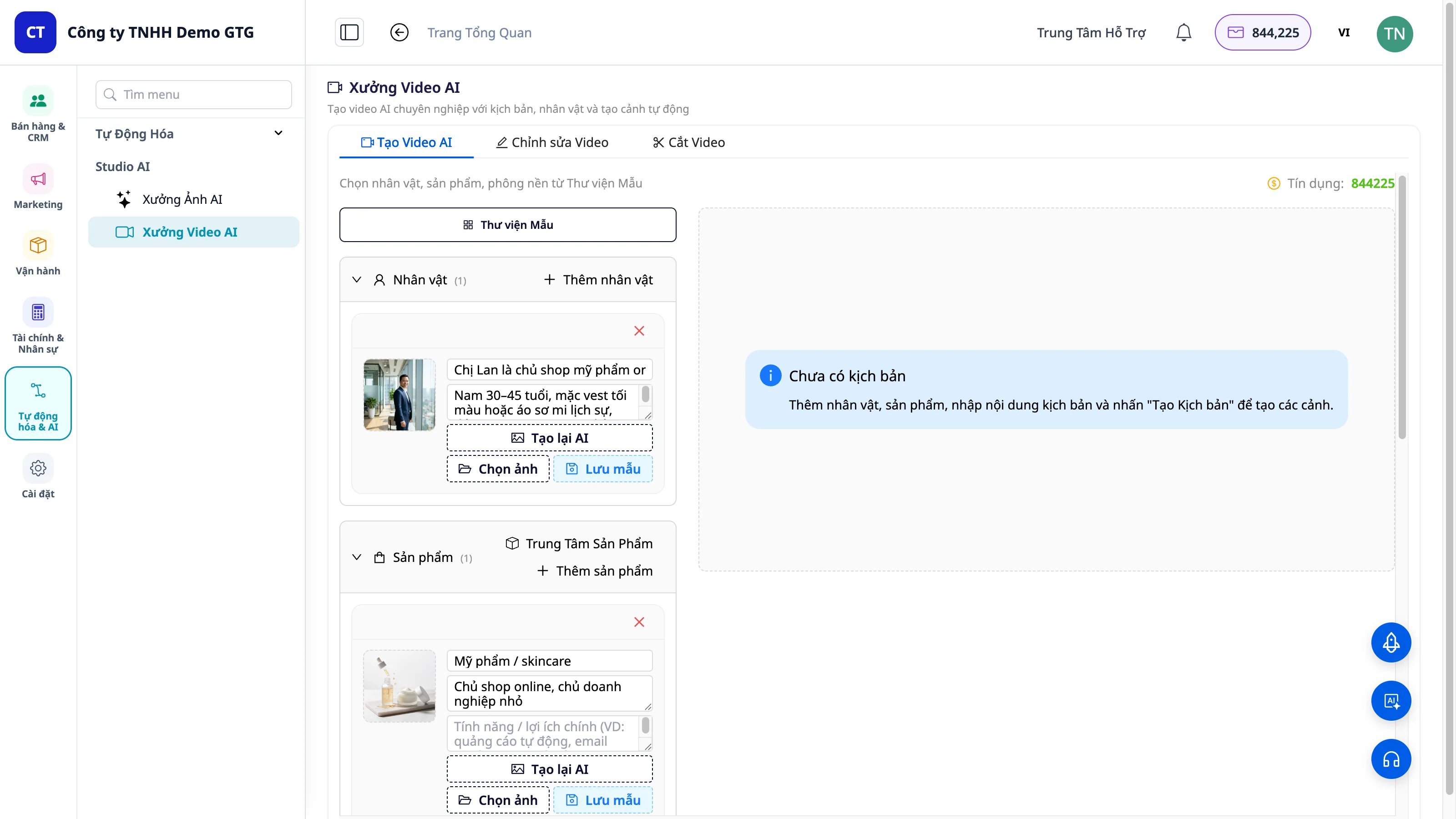Focus the Tìm menu search field
1456x819 pixels.
click(194, 94)
